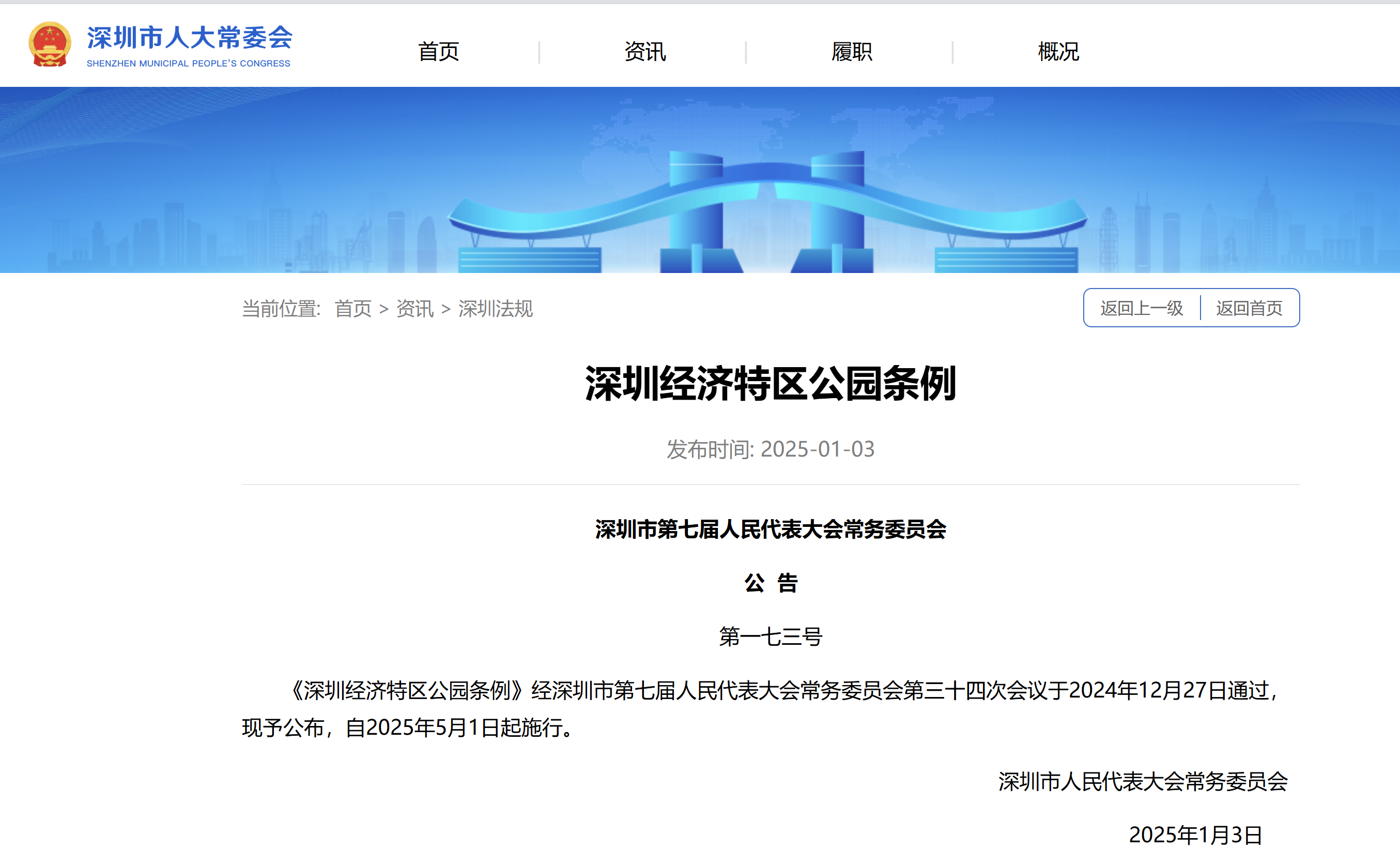Click the 公告 heading text

coord(771,583)
